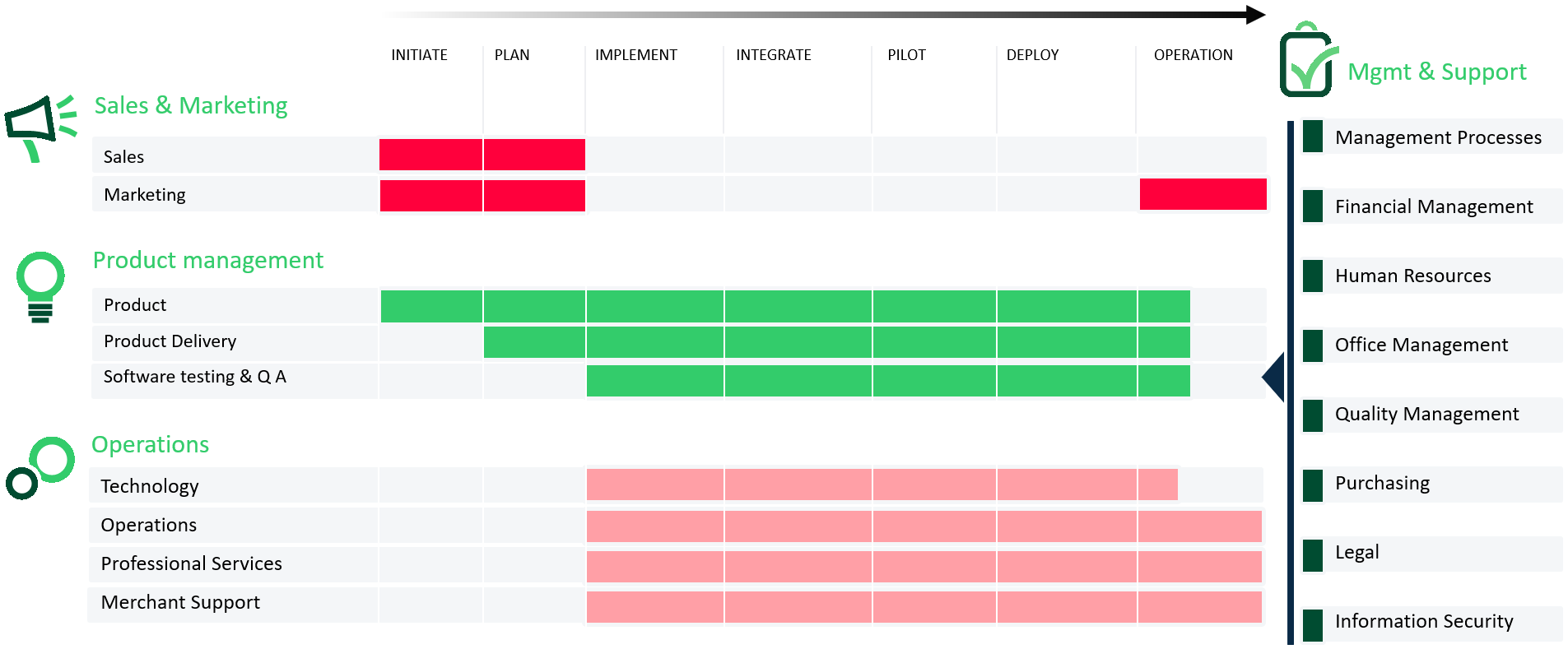The image size is (1568, 663).
Task: Click the green square beside Management Processes
Action: pyautogui.click(x=1313, y=137)
